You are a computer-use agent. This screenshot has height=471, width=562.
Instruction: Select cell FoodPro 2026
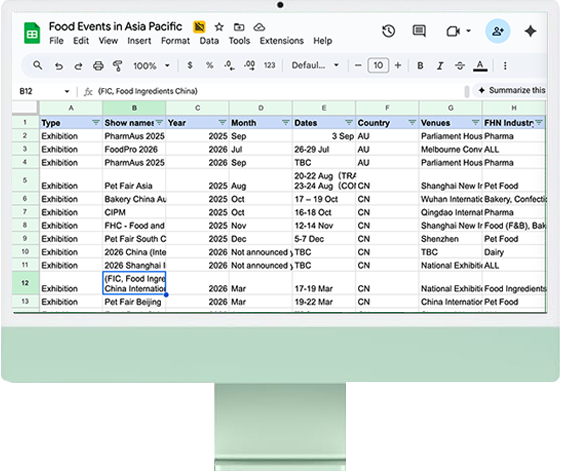click(x=134, y=149)
